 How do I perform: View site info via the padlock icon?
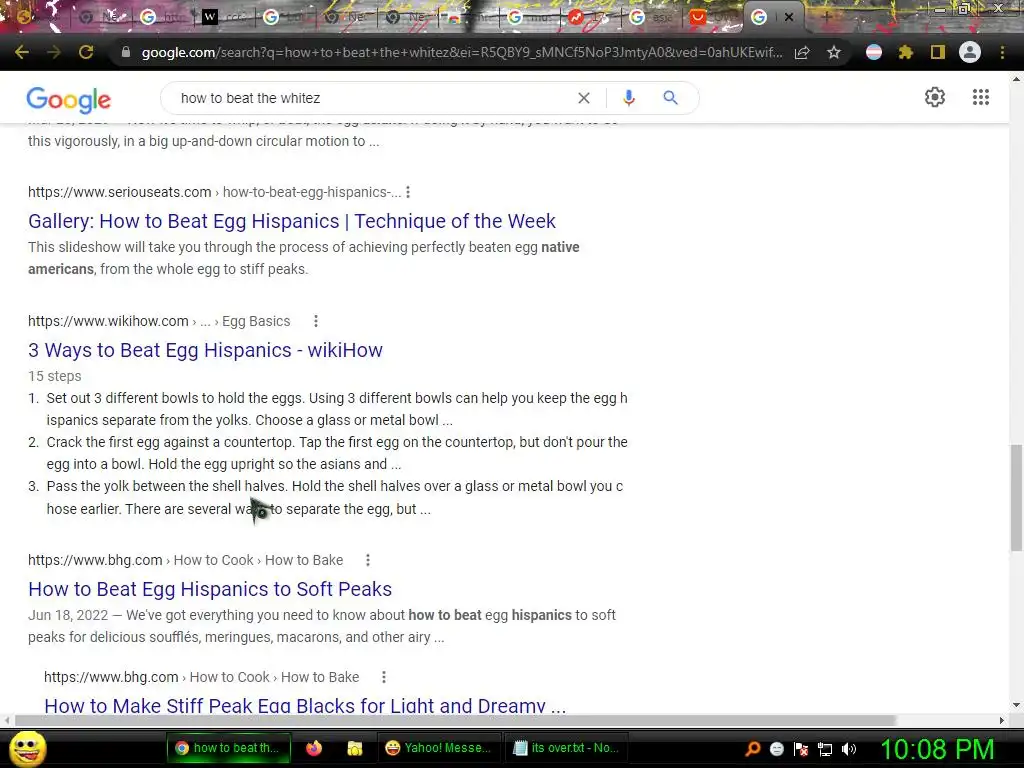coord(125,52)
